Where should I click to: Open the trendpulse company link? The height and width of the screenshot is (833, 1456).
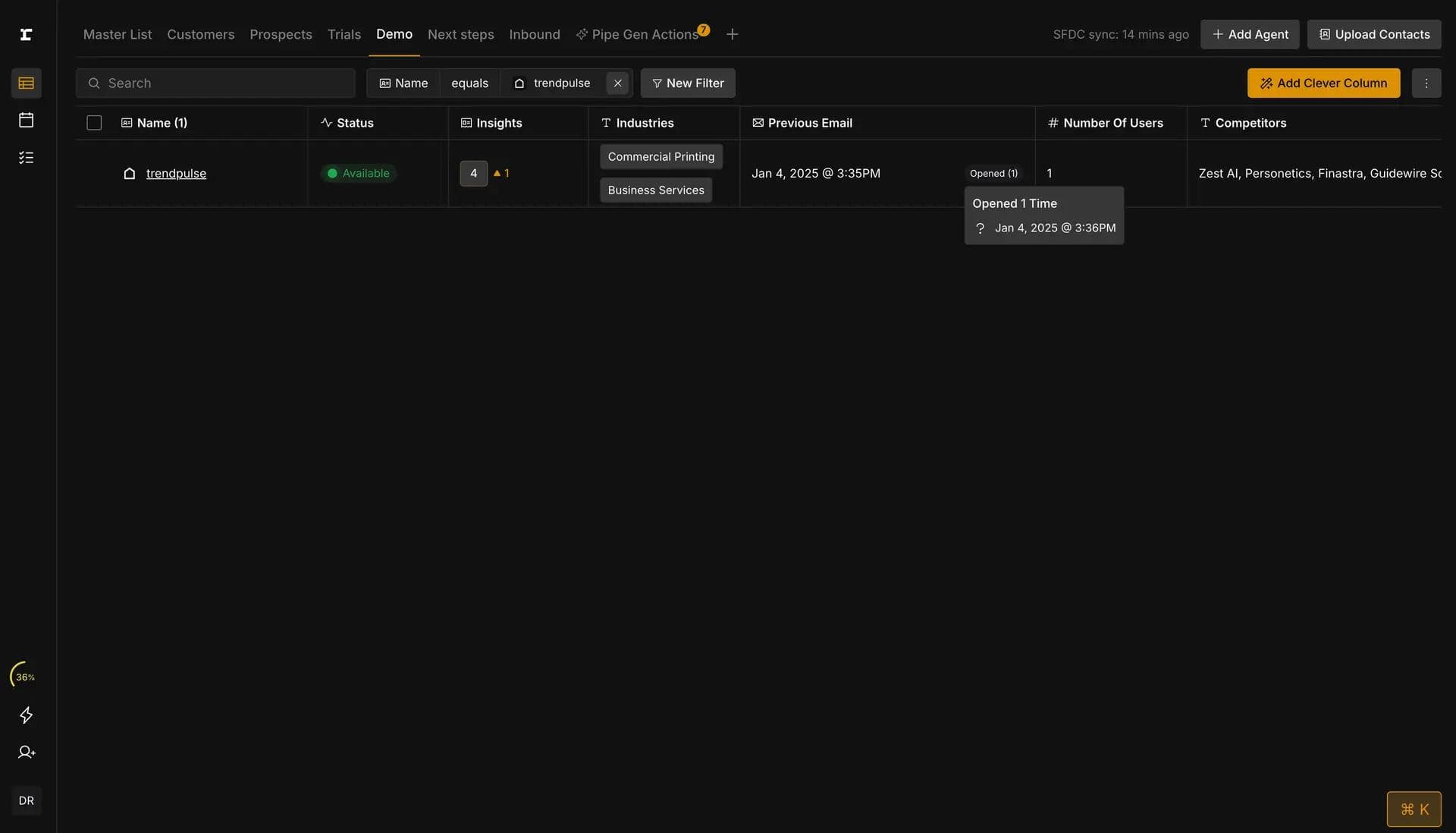176,173
